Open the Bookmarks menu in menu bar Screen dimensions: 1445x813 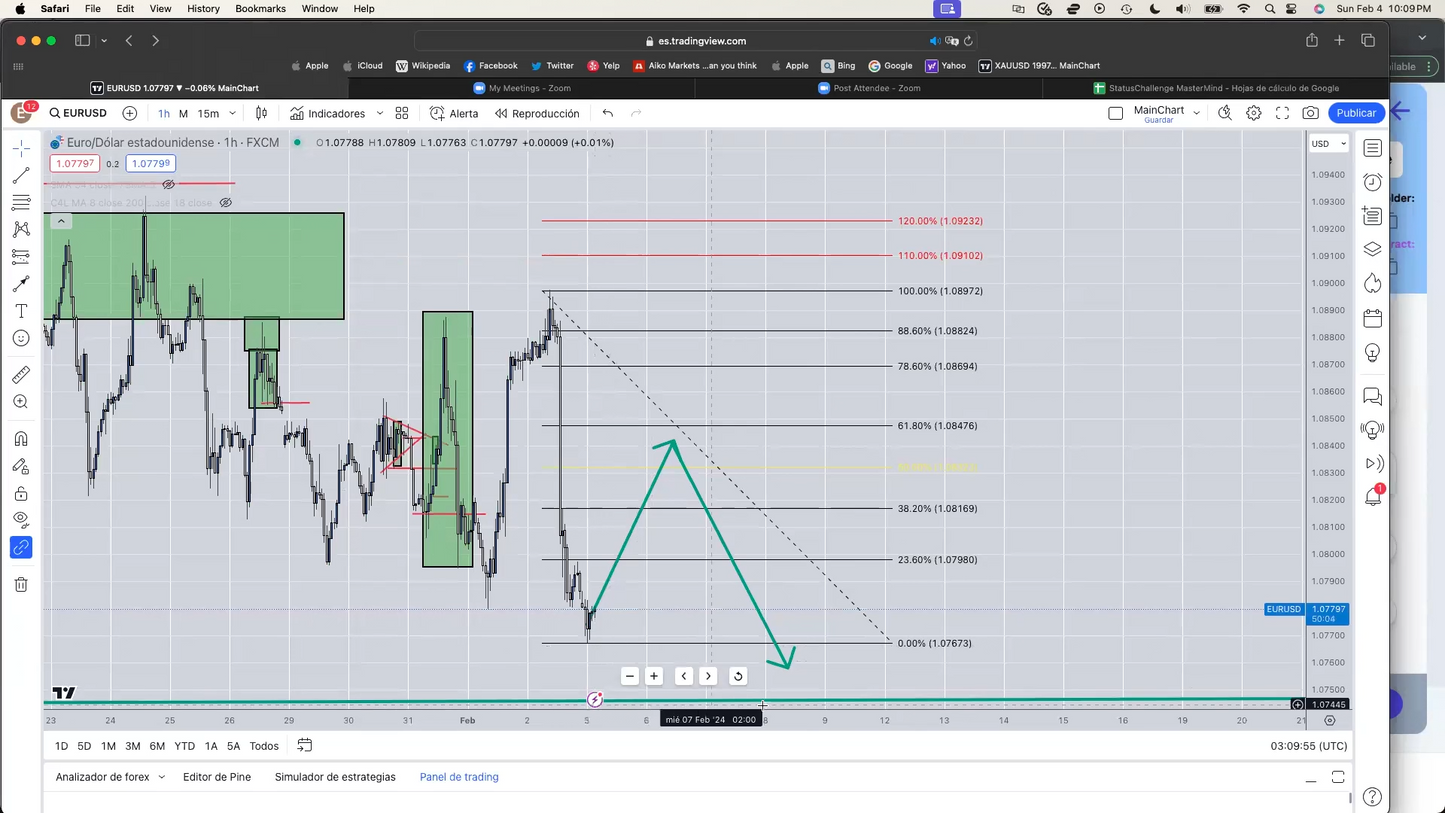tap(260, 8)
